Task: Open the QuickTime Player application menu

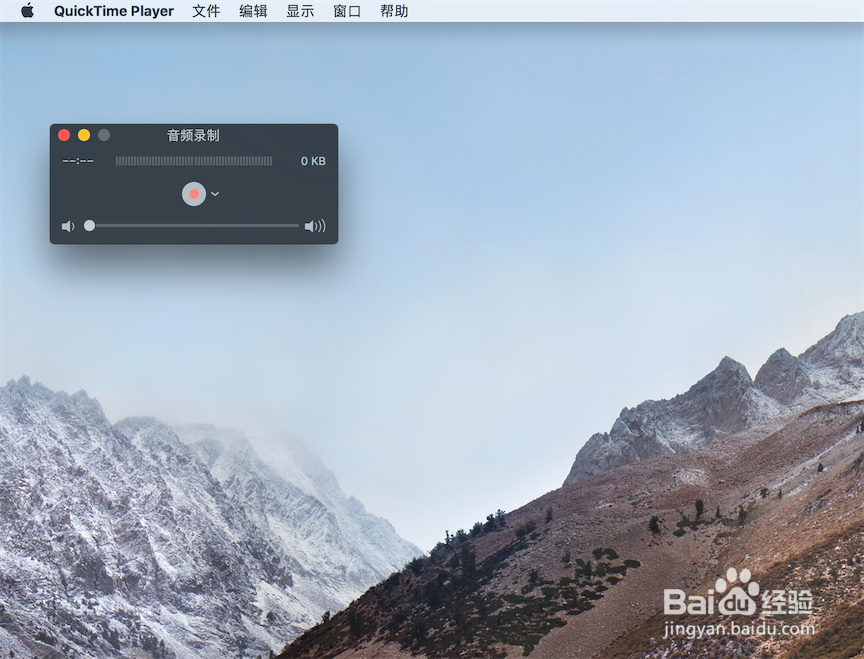Action: 113,12
